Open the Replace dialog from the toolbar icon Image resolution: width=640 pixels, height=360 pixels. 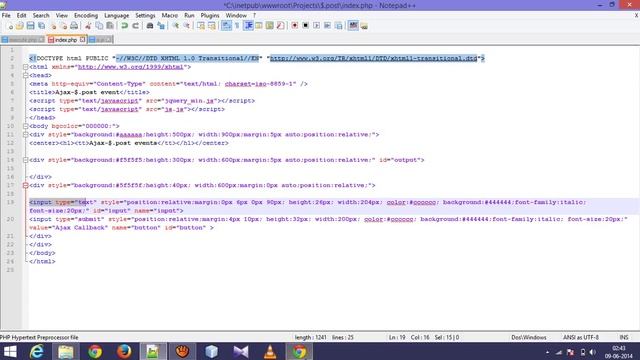click(161, 26)
